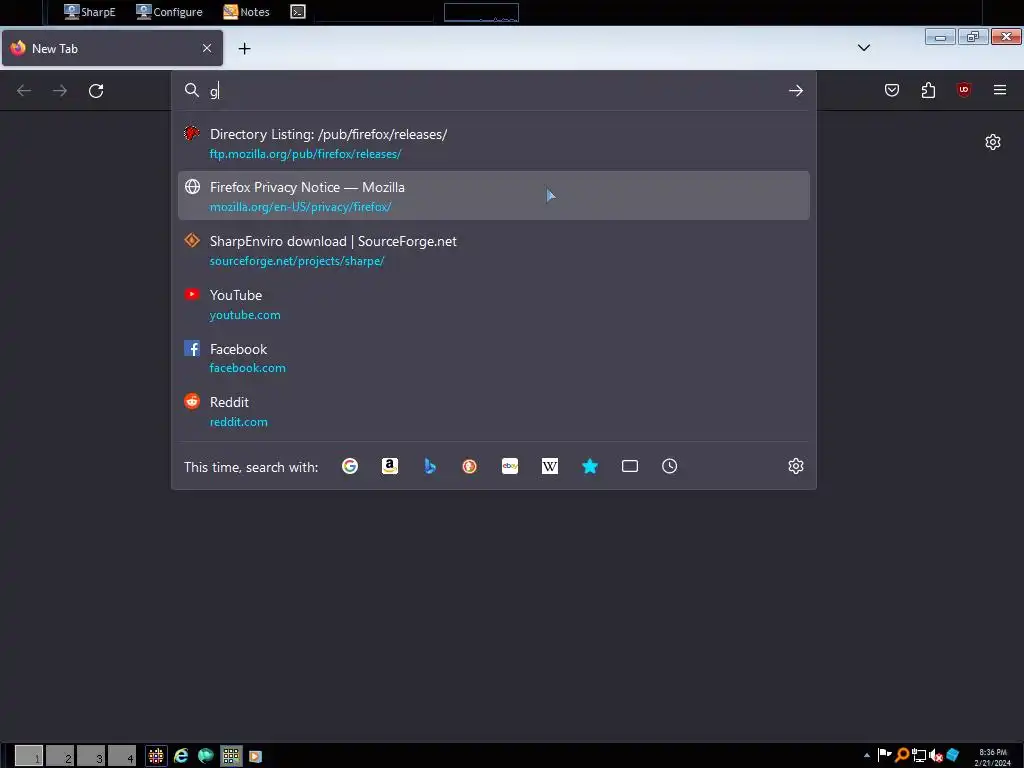Click the back navigation arrow
Screen dimensions: 1024x768
(24, 91)
